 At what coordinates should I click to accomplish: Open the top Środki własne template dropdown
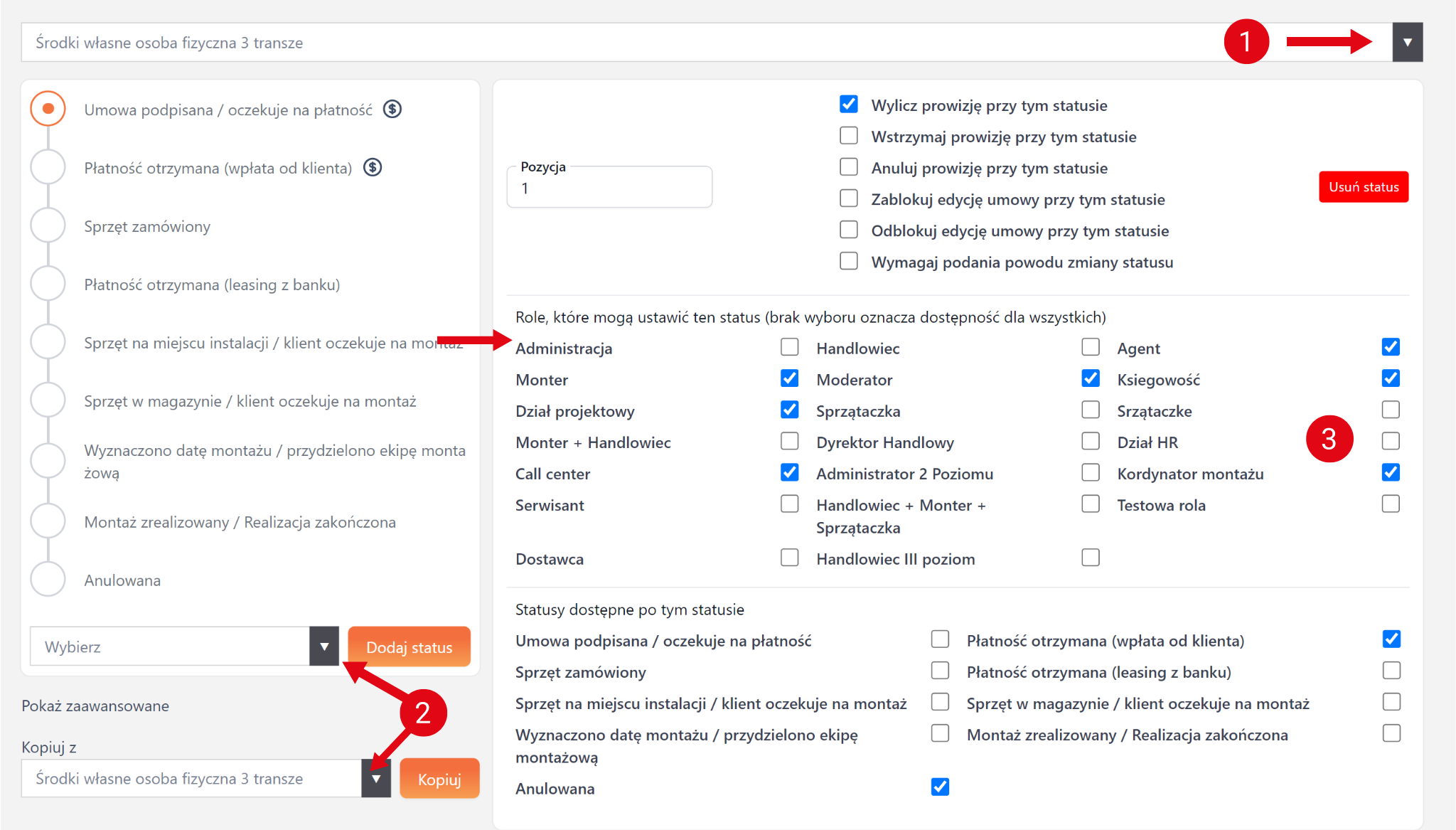click(1407, 43)
